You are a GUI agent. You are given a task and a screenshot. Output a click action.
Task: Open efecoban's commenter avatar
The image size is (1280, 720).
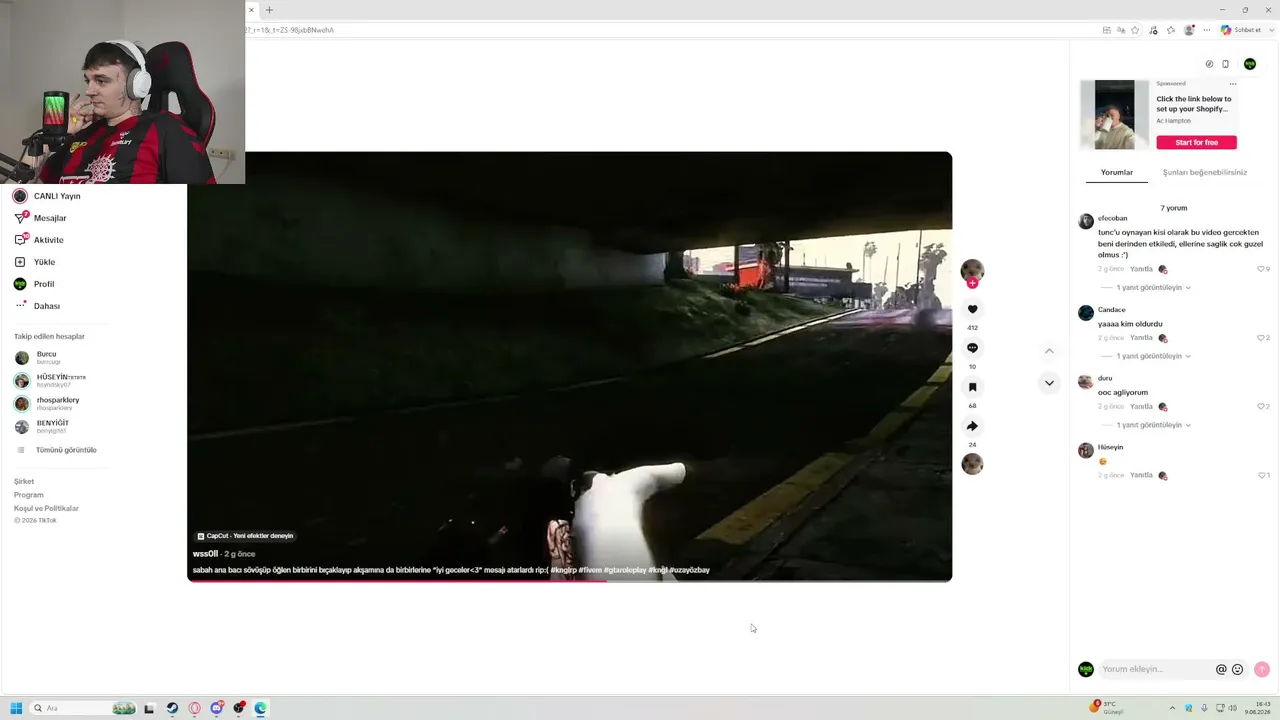point(1086,221)
